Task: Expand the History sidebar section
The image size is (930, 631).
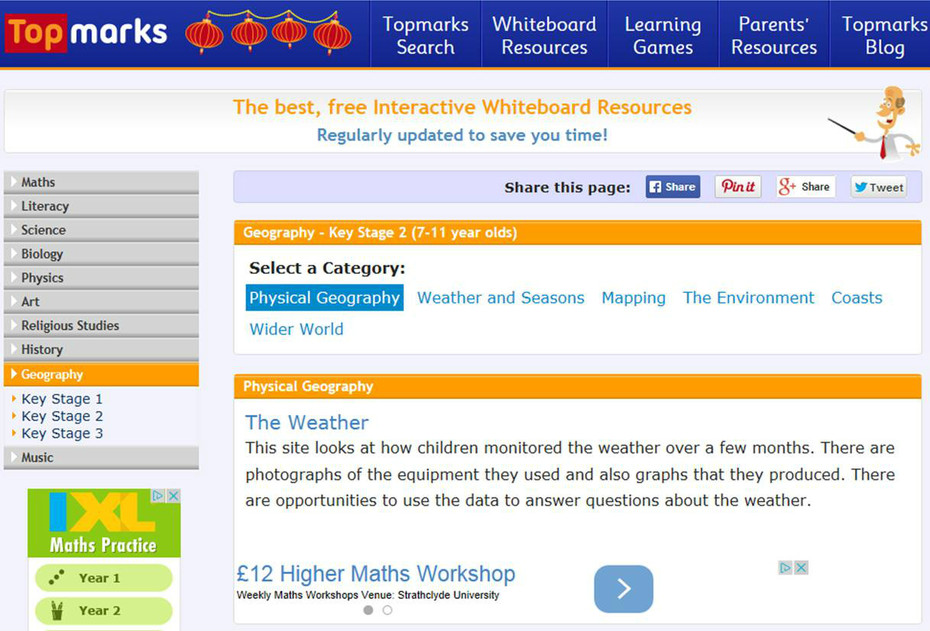Action: pyautogui.click(x=101, y=349)
